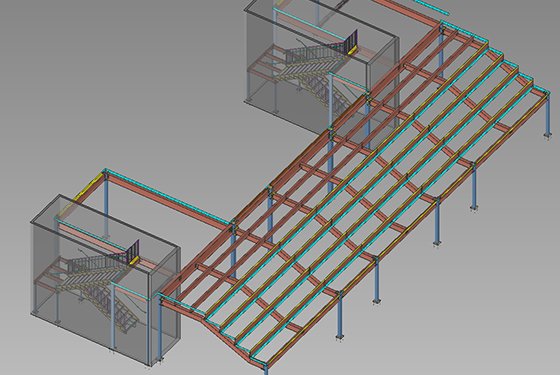Viewport: 560px width, 375px height.
Task: Select the yellow beam on the lower-left frame
Action: coord(87,190)
